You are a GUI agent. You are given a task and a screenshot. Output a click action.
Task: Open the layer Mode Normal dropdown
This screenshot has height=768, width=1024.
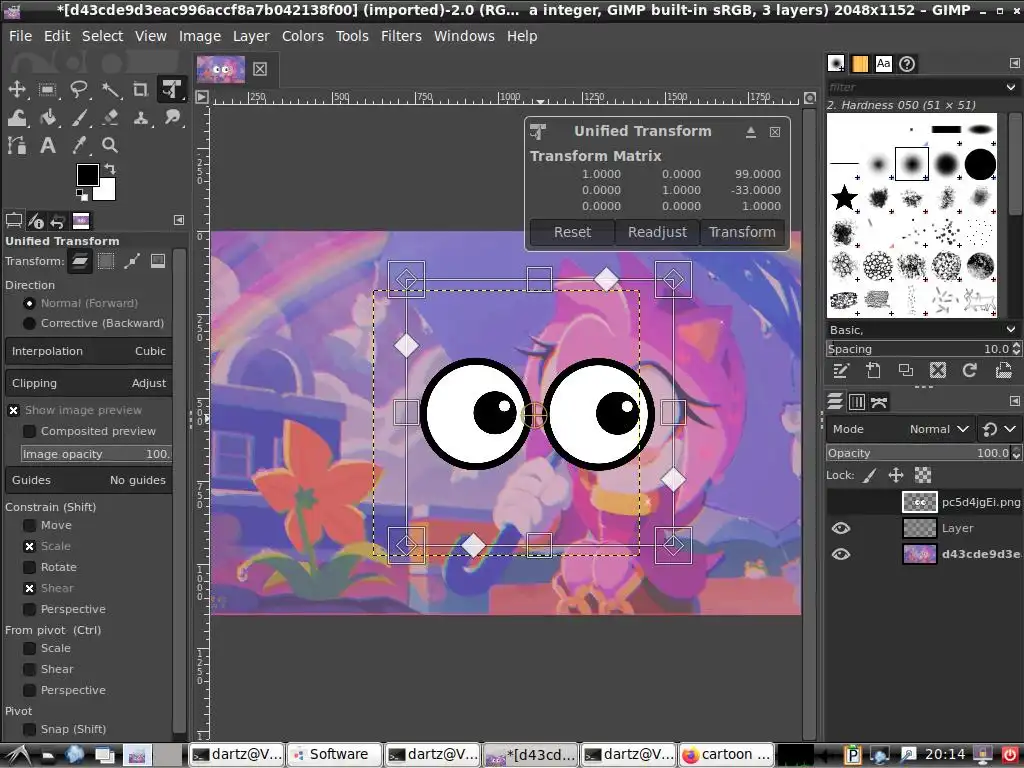click(x=901, y=429)
